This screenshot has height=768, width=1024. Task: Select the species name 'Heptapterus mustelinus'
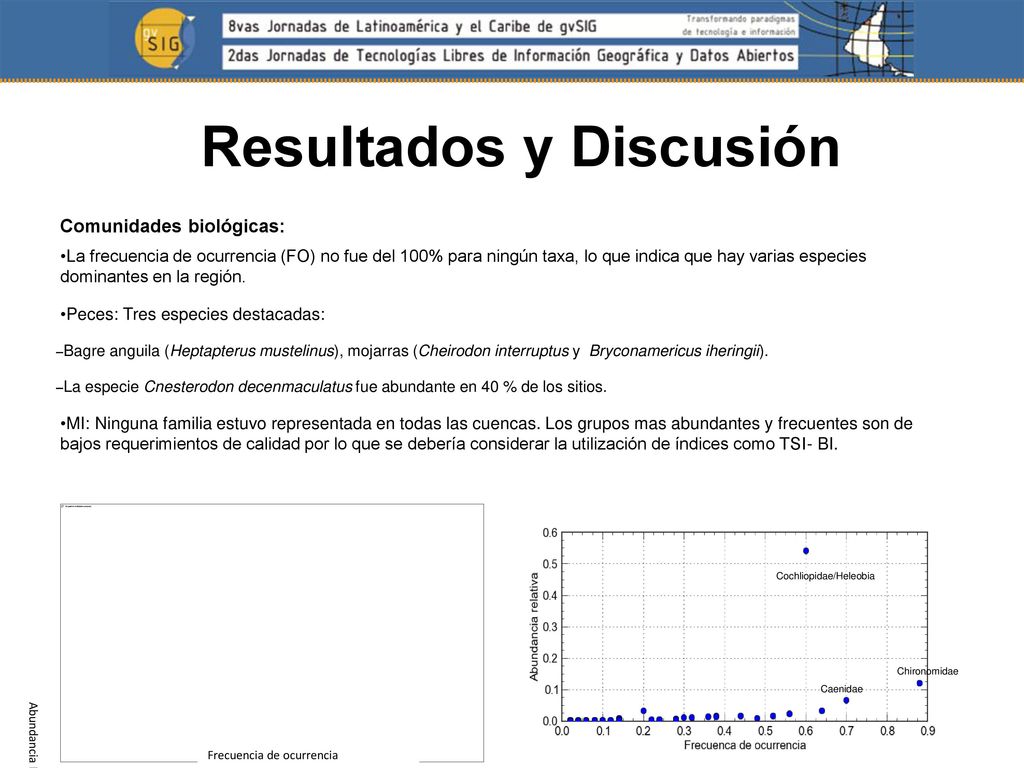click(x=252, y=351)
